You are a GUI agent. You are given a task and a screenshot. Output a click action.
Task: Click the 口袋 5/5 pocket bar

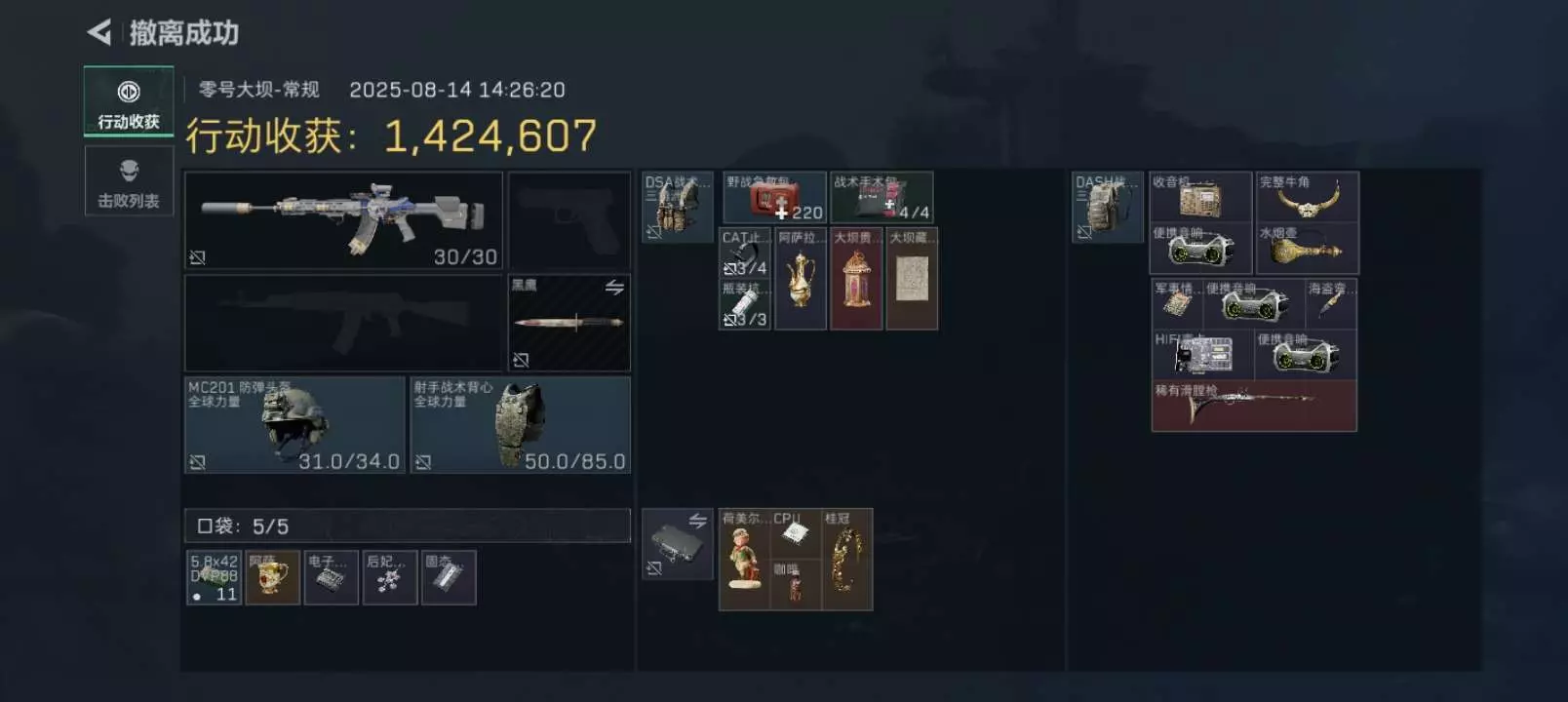(408, 526)
